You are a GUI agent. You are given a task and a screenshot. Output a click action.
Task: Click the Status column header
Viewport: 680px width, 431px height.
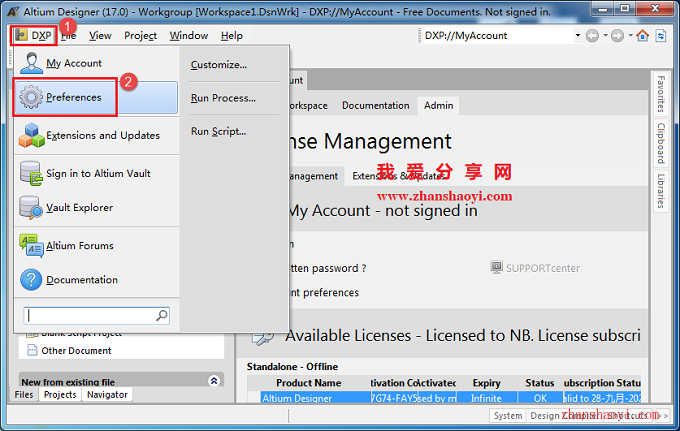539,383
